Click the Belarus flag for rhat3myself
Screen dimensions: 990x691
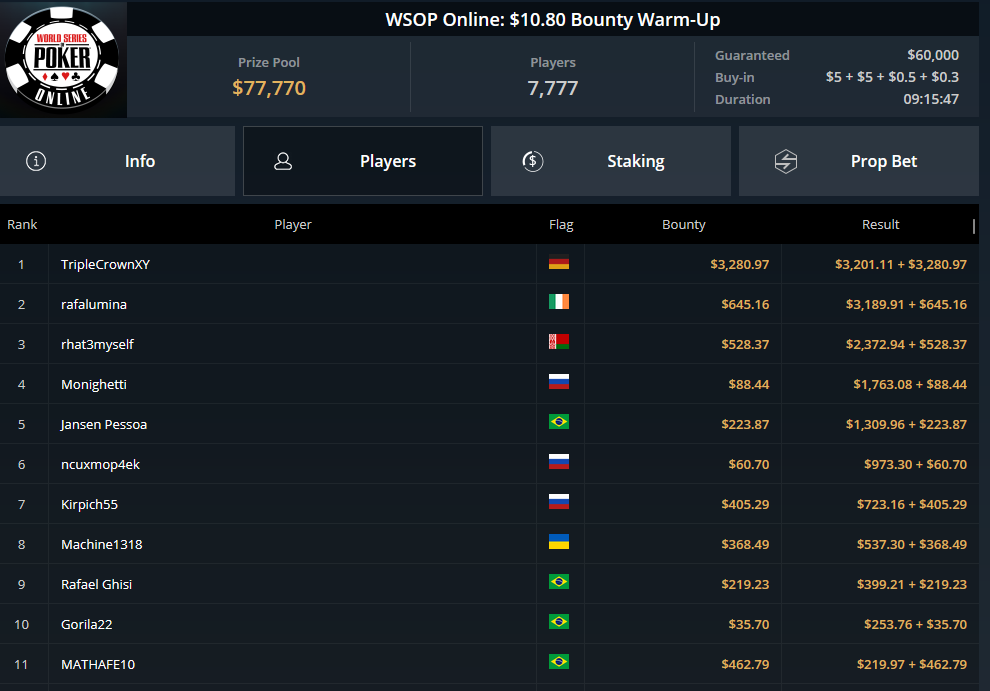point(559,342)
